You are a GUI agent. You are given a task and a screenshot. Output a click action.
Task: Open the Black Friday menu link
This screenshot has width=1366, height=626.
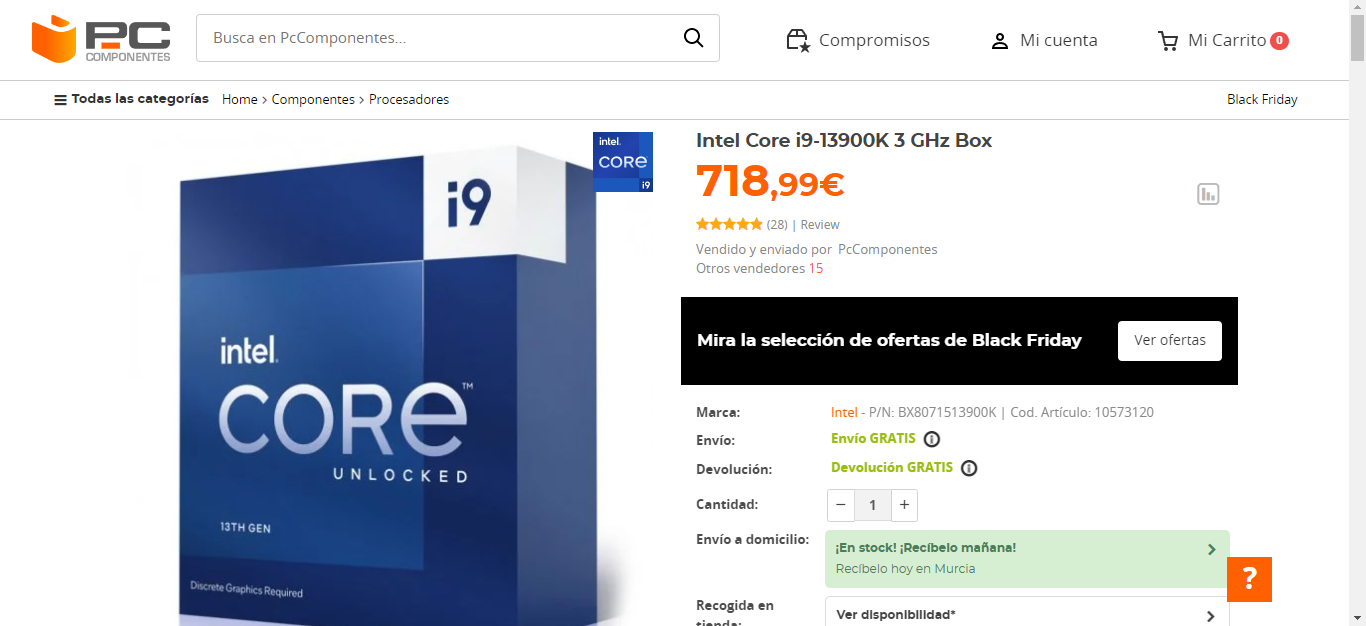[1262, 99]
